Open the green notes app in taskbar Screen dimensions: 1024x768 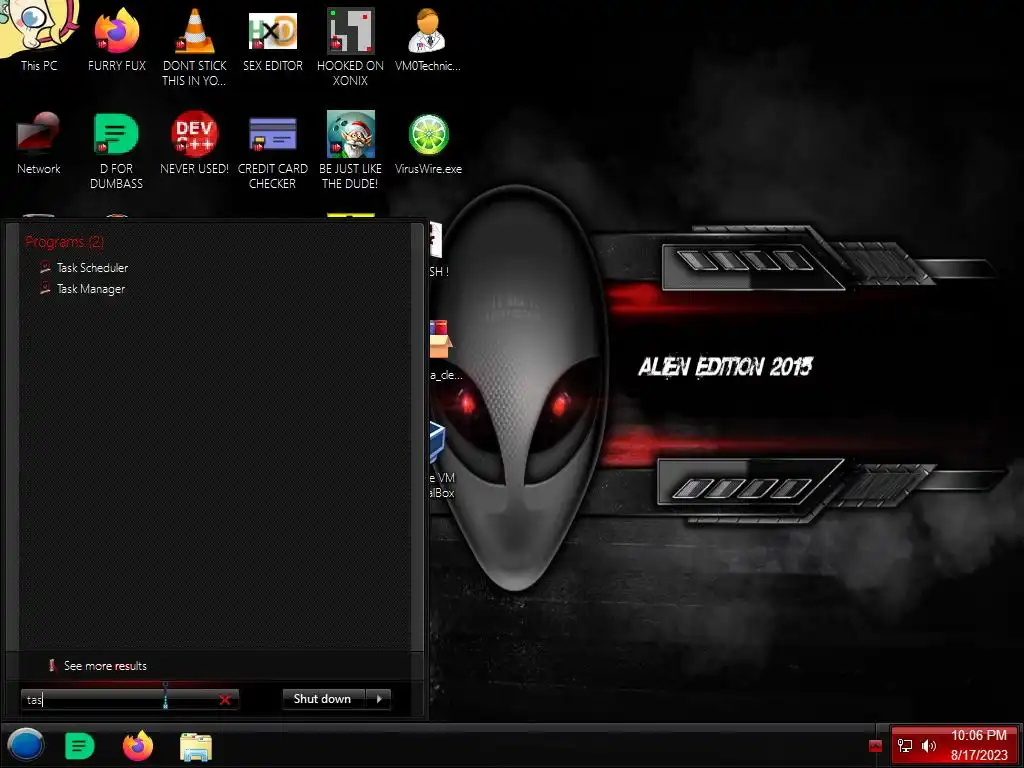[80, 746]
